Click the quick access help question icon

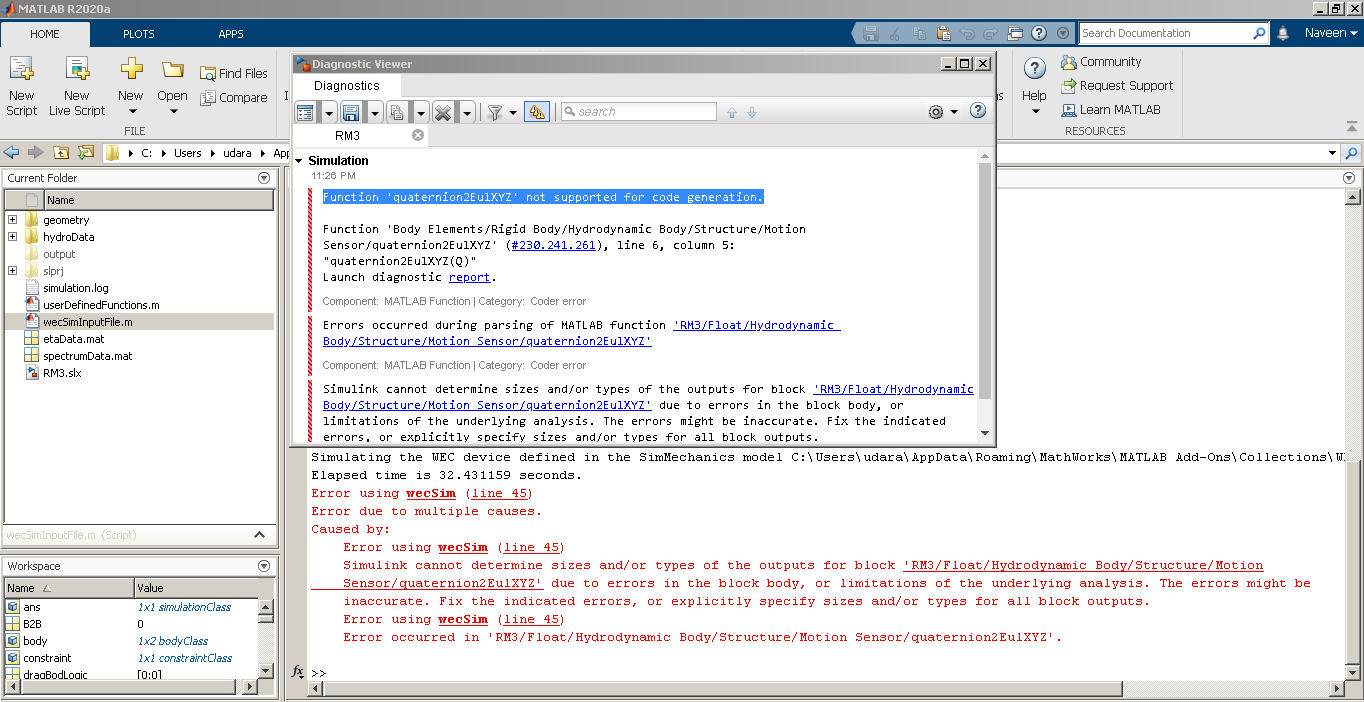coord(1039,33)
